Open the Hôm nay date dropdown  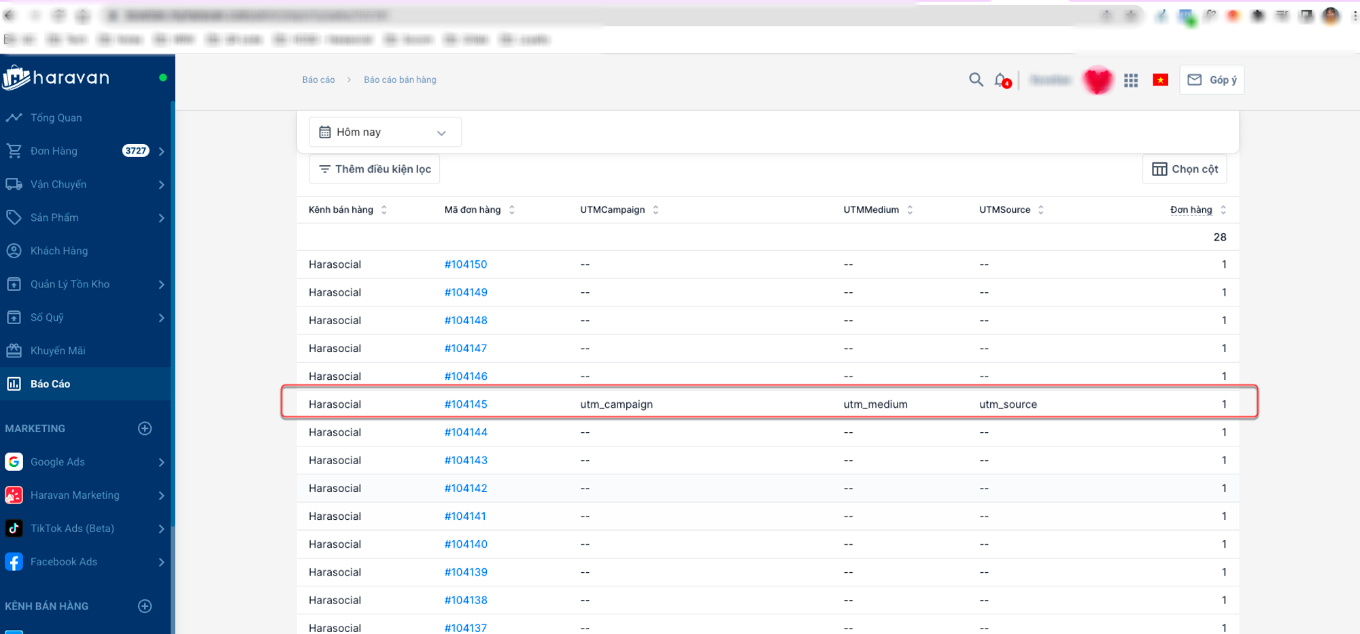384,132
